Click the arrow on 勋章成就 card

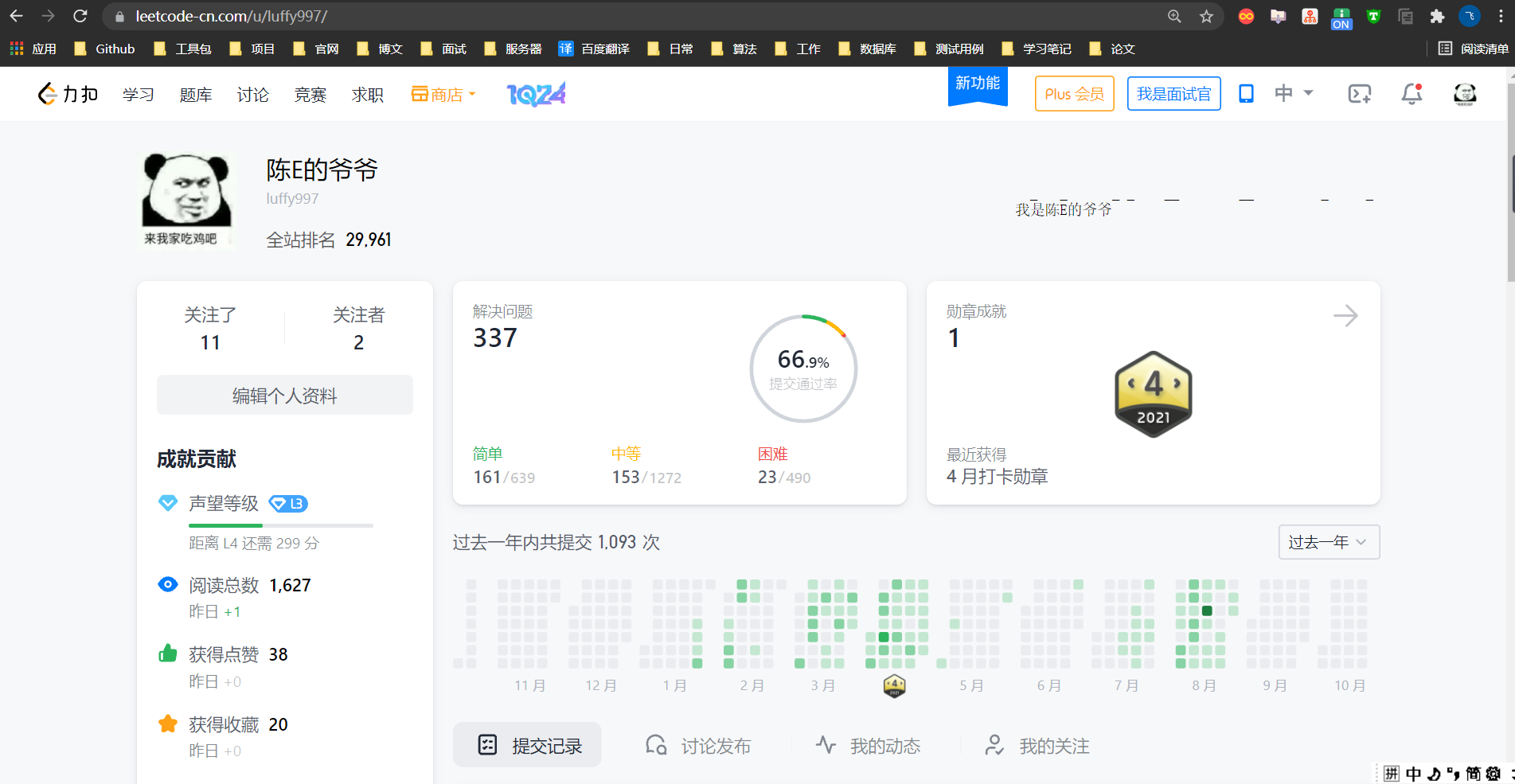pos(1345,316)
